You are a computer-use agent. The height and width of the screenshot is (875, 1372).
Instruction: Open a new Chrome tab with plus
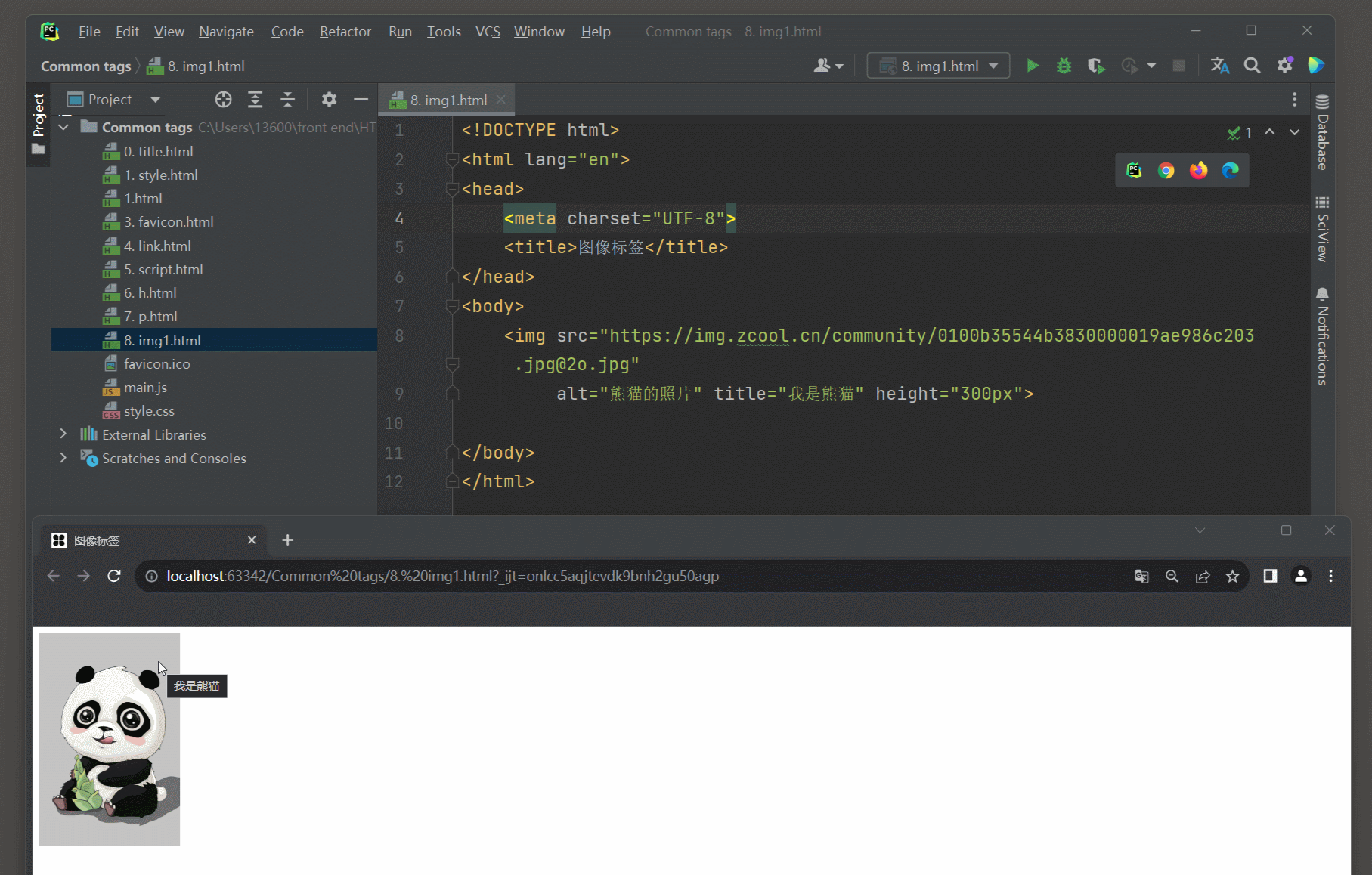(x=287, y=540)
